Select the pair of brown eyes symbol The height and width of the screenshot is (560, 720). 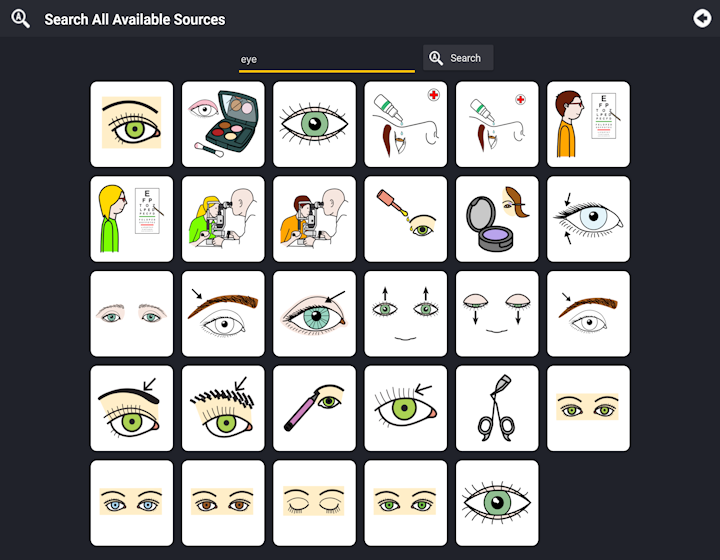click(x=223, y=503)
